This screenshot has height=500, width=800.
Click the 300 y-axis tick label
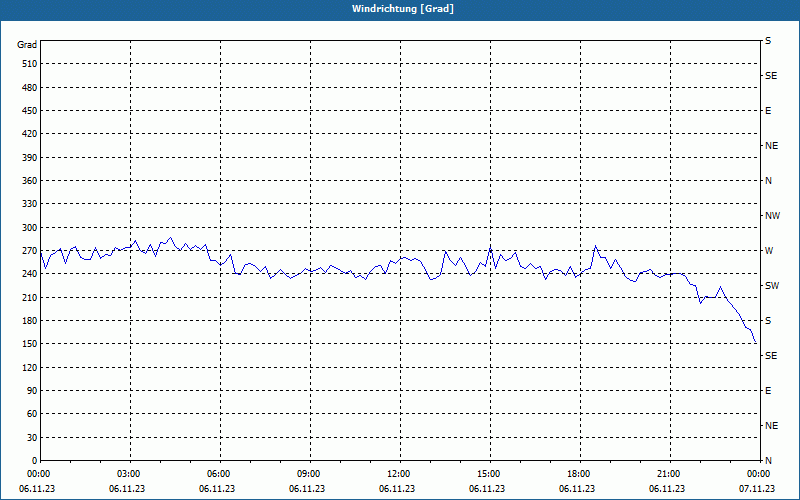[x=30, y=227]
